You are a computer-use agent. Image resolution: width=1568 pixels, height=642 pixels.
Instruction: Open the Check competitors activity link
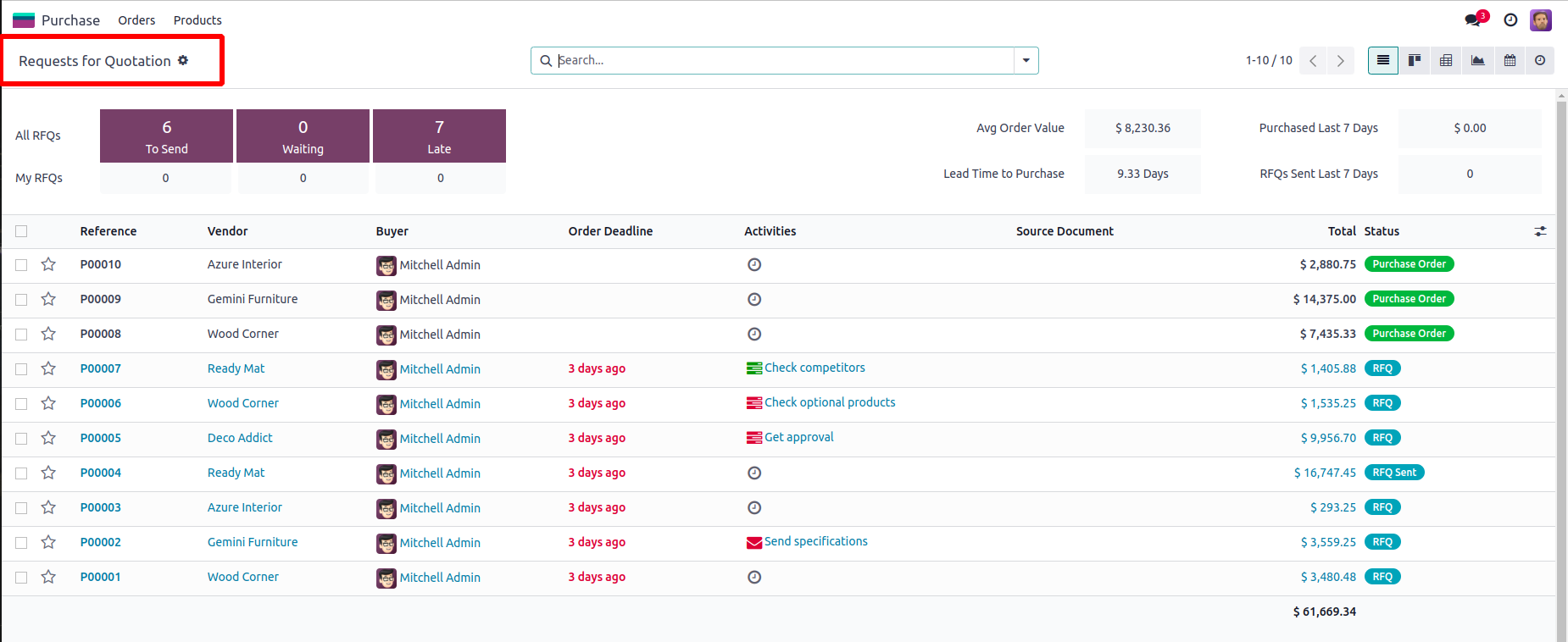(x=815, y=368)
